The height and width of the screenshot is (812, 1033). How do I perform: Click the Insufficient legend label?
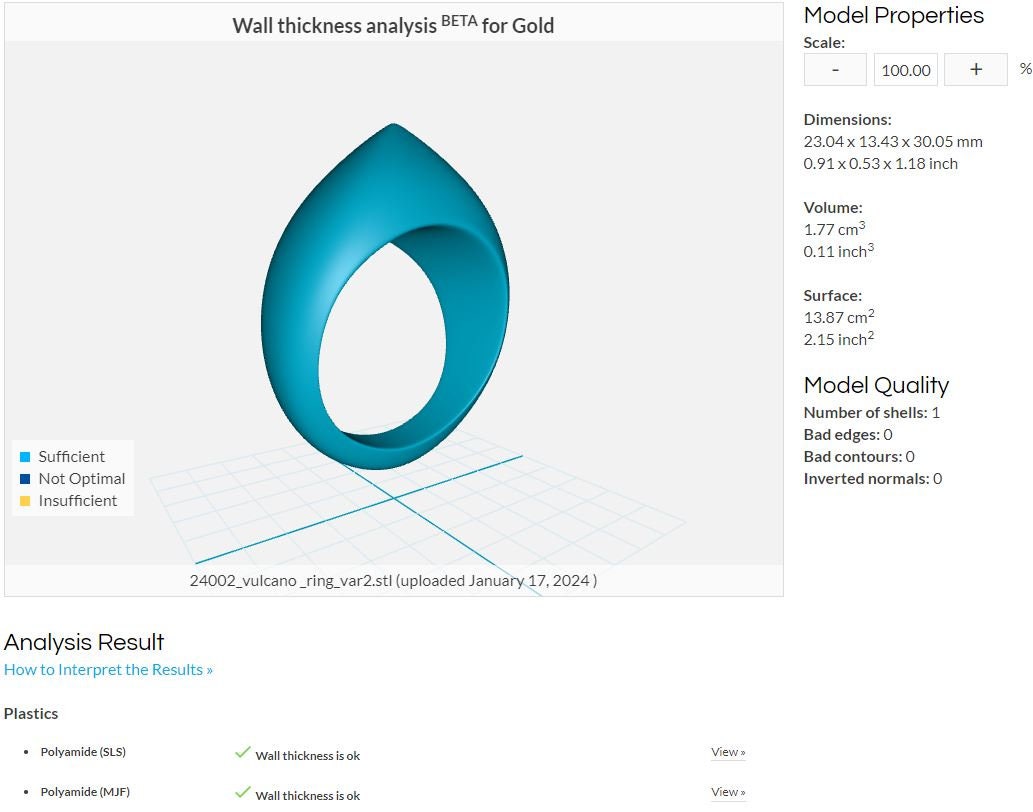coord(78,501)
